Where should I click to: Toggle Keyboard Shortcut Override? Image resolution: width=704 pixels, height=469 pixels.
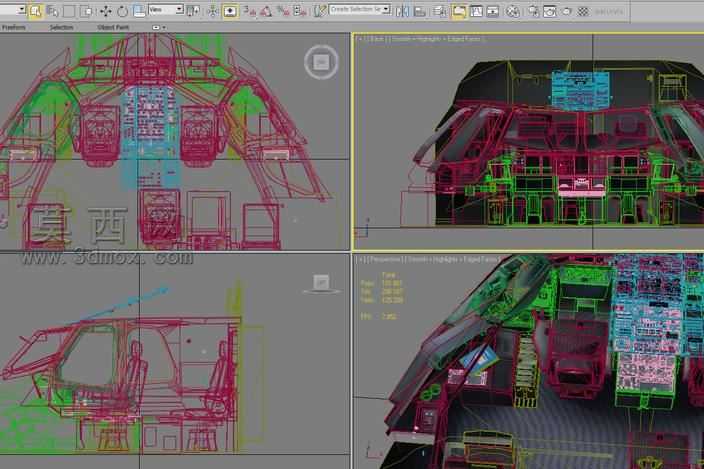[230, 11]
